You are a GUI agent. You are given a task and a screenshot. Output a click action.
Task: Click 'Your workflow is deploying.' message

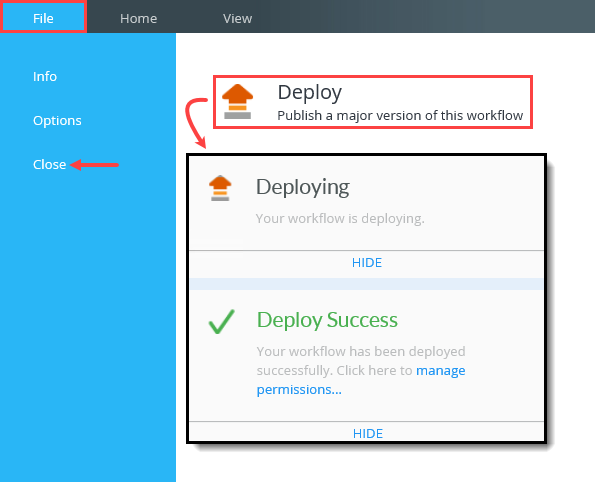point(340,219)
